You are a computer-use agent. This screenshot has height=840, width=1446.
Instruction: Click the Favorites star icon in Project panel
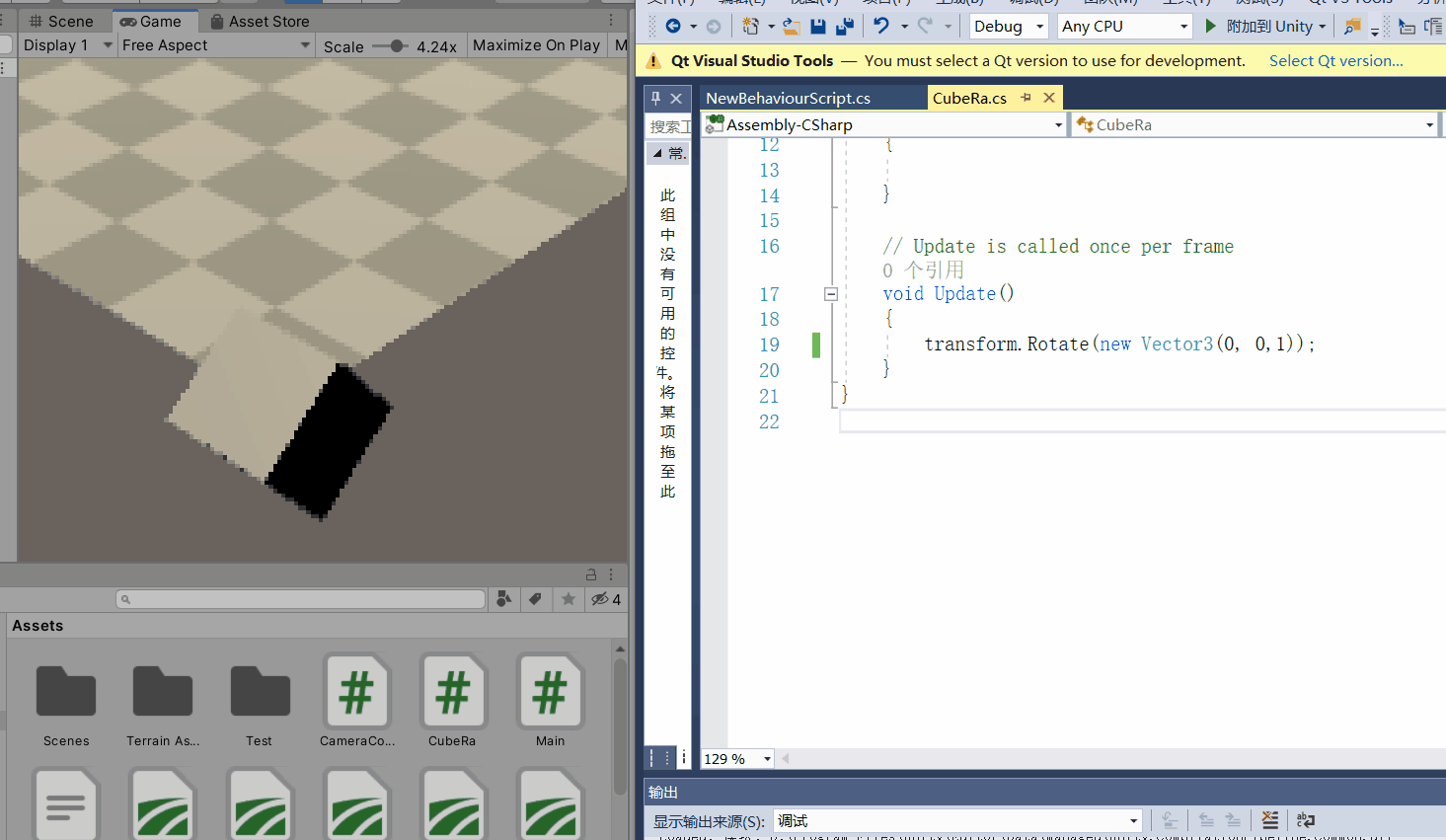569,599
